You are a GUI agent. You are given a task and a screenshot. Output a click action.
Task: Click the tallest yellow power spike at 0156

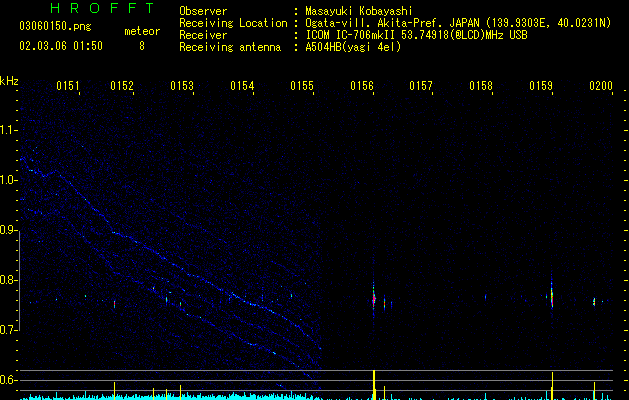tap(374, 385)
